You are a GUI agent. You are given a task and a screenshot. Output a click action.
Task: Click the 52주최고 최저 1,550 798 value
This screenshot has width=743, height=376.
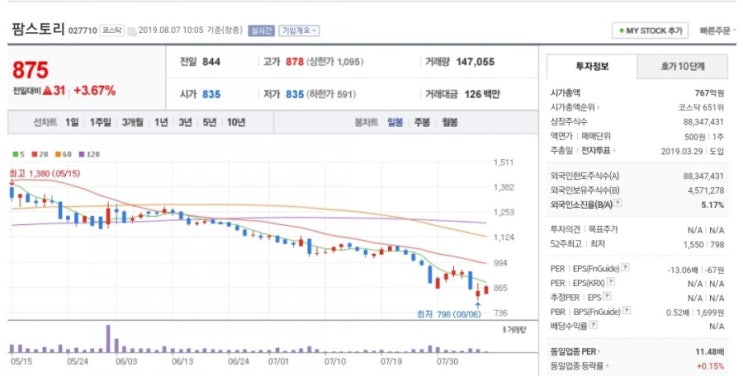click(x=704, y=245)
